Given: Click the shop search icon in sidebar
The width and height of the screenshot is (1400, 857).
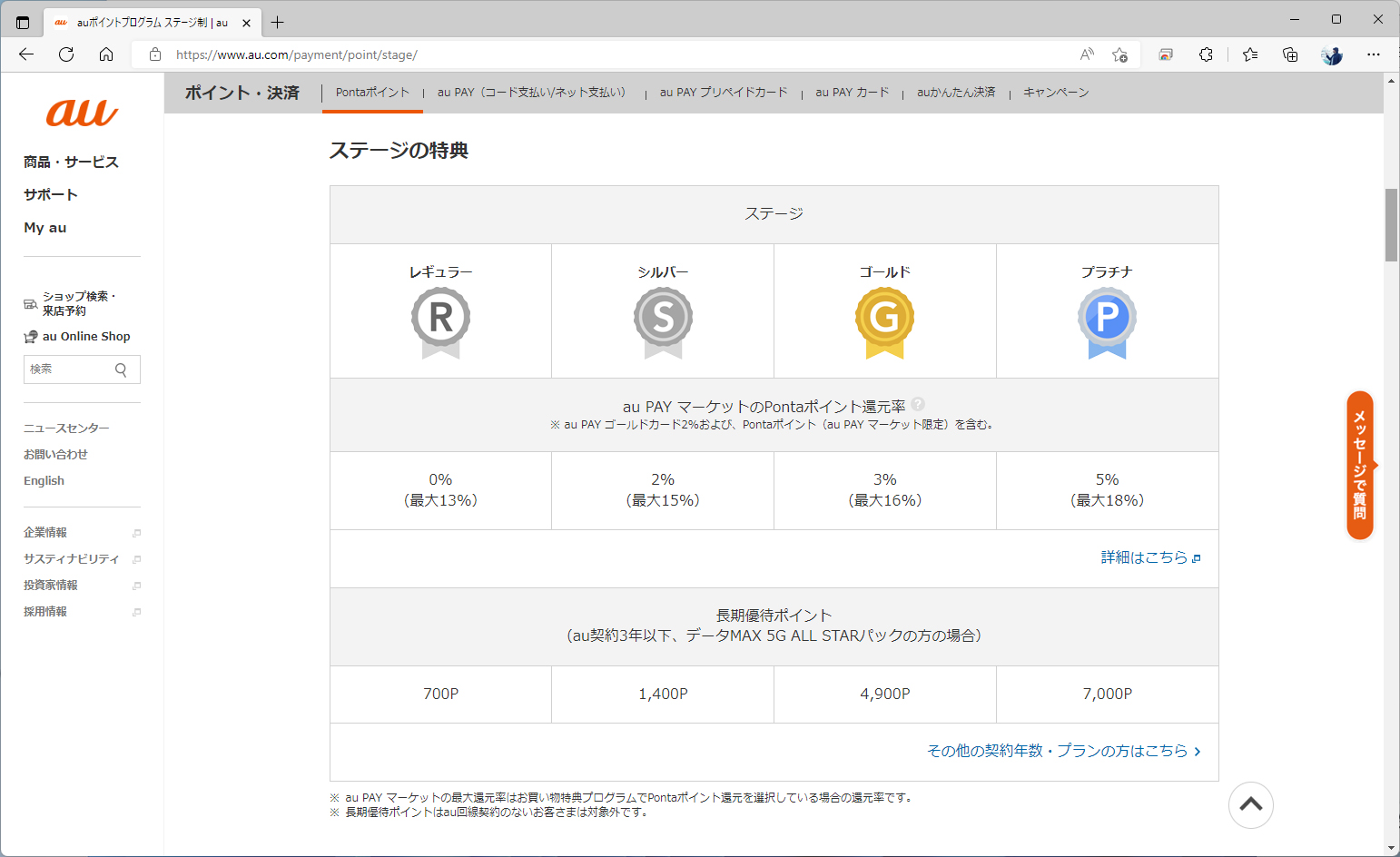Looking at the screenshot, I should [31, 304].
